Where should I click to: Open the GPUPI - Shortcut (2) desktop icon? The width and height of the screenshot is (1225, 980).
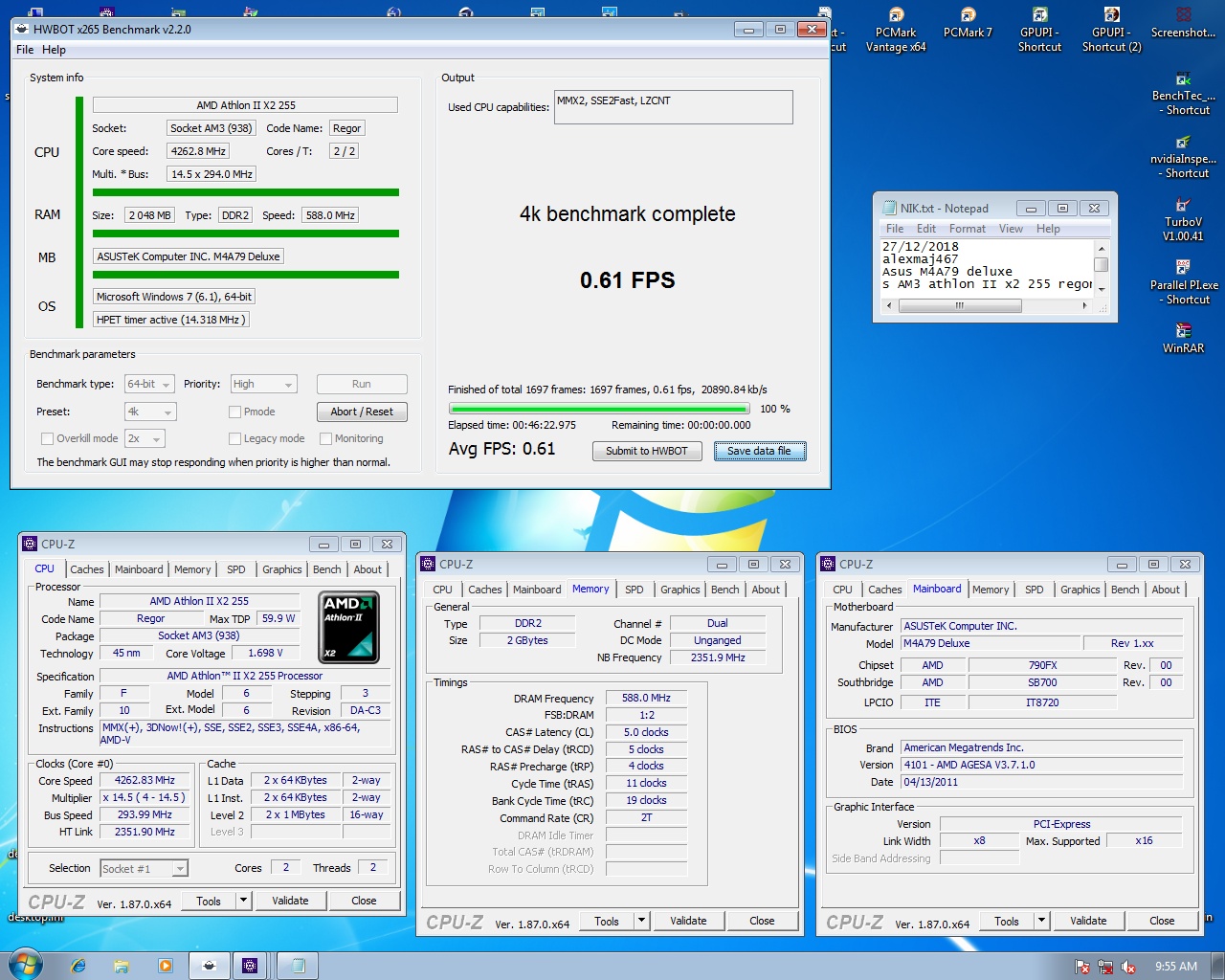pos(1111,30)
